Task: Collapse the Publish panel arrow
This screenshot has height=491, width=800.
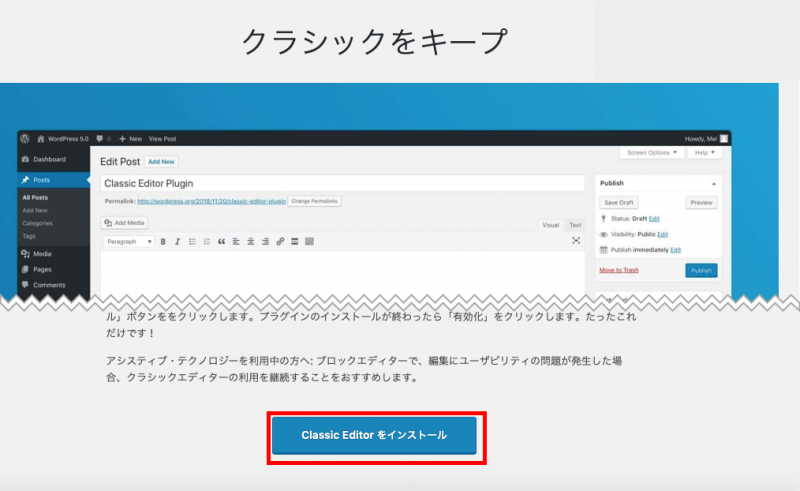Action: (714, 184)
